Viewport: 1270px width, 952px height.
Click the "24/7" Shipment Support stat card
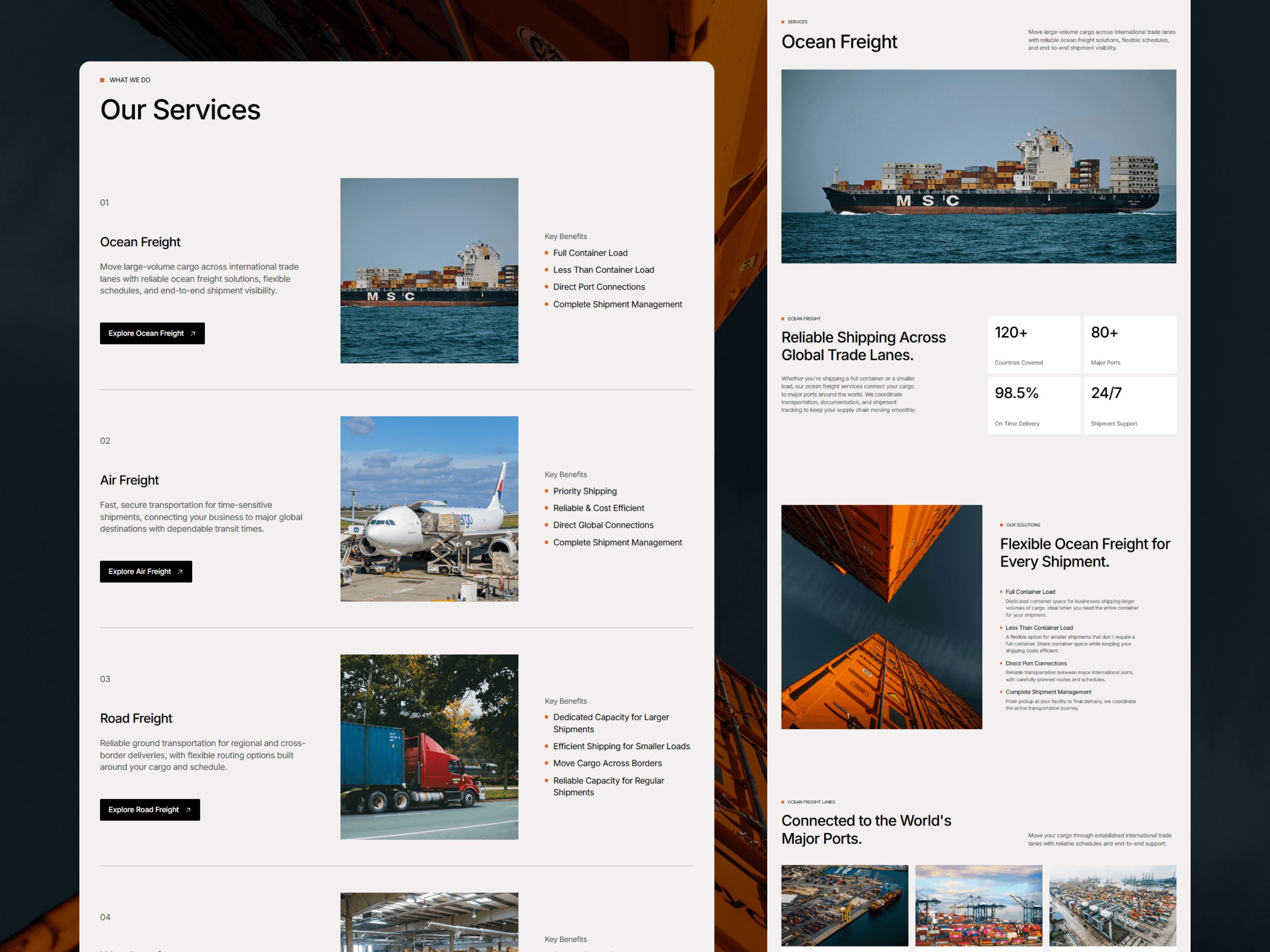(x=1130, y=406)
